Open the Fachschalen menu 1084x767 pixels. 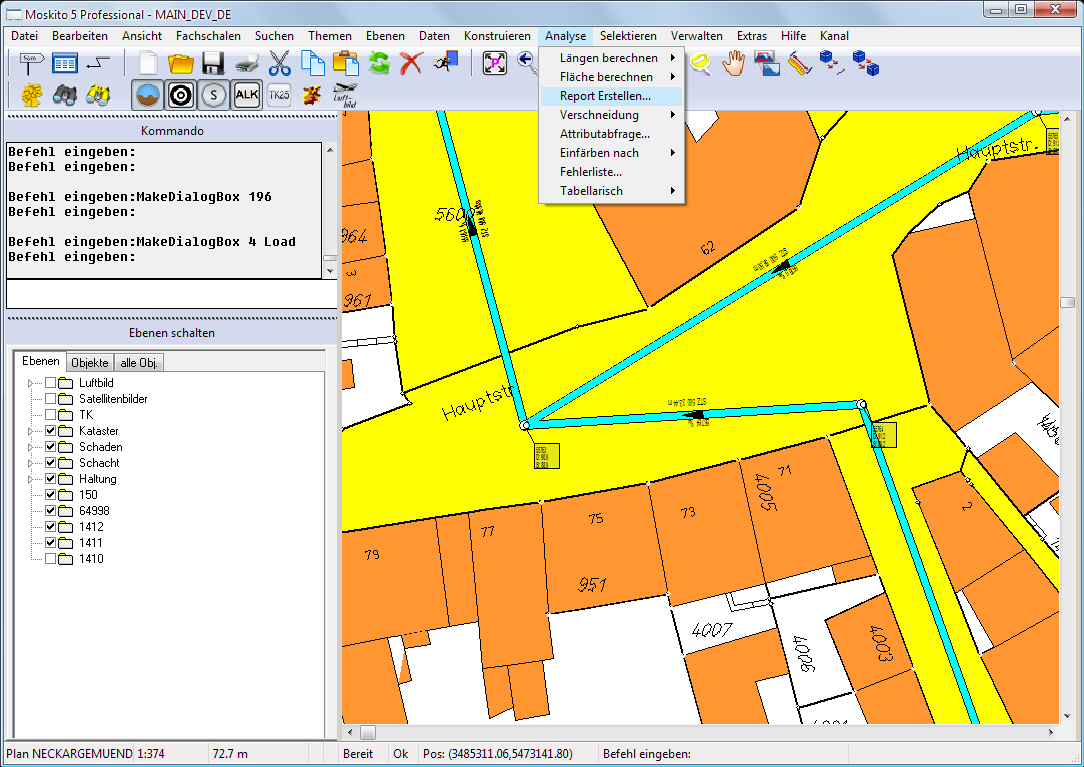pos(208,36)
